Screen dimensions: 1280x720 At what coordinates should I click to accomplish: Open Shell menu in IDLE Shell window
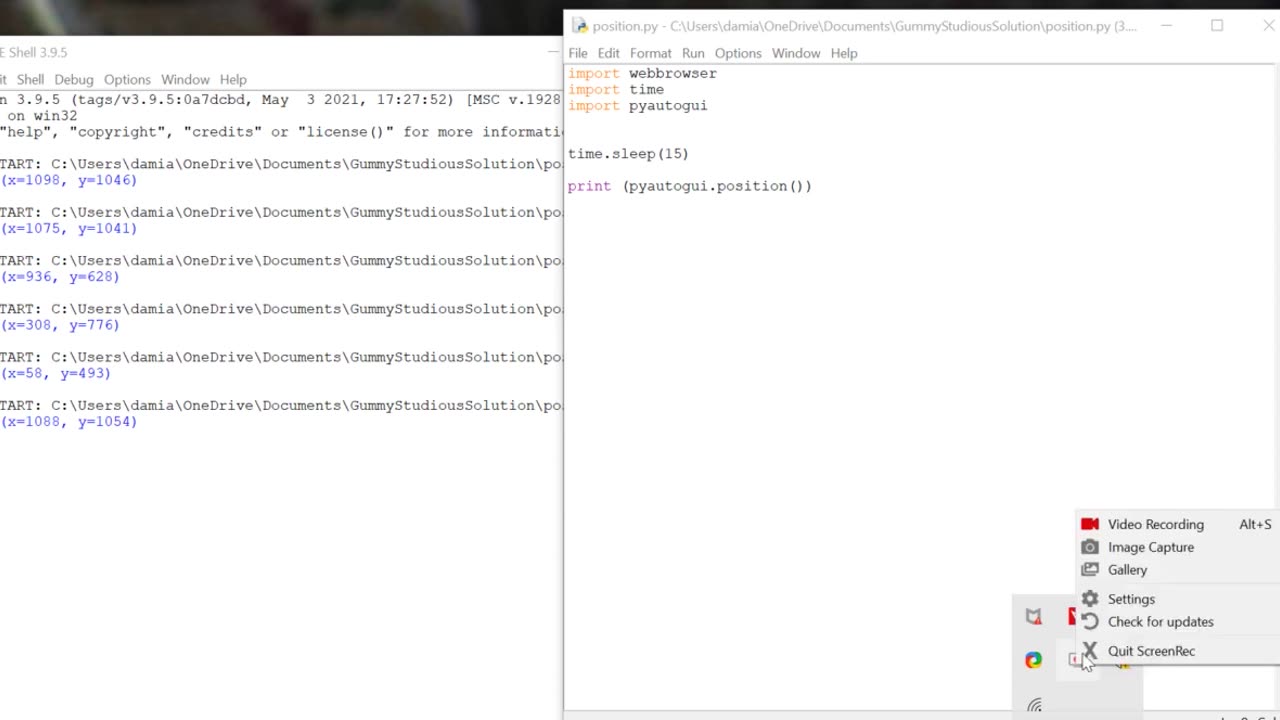coord(30,79)
